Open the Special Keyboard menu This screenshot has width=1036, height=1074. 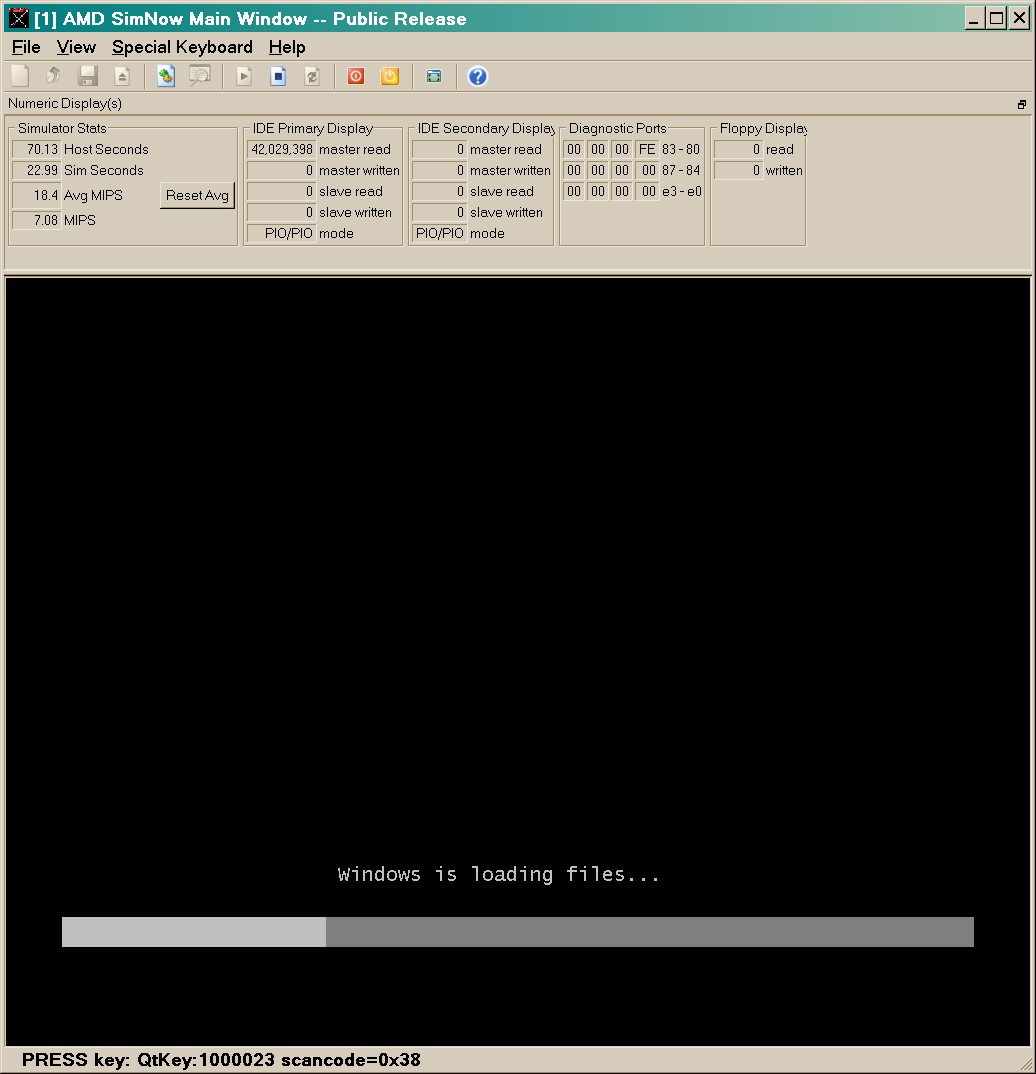tap(182, 47)
